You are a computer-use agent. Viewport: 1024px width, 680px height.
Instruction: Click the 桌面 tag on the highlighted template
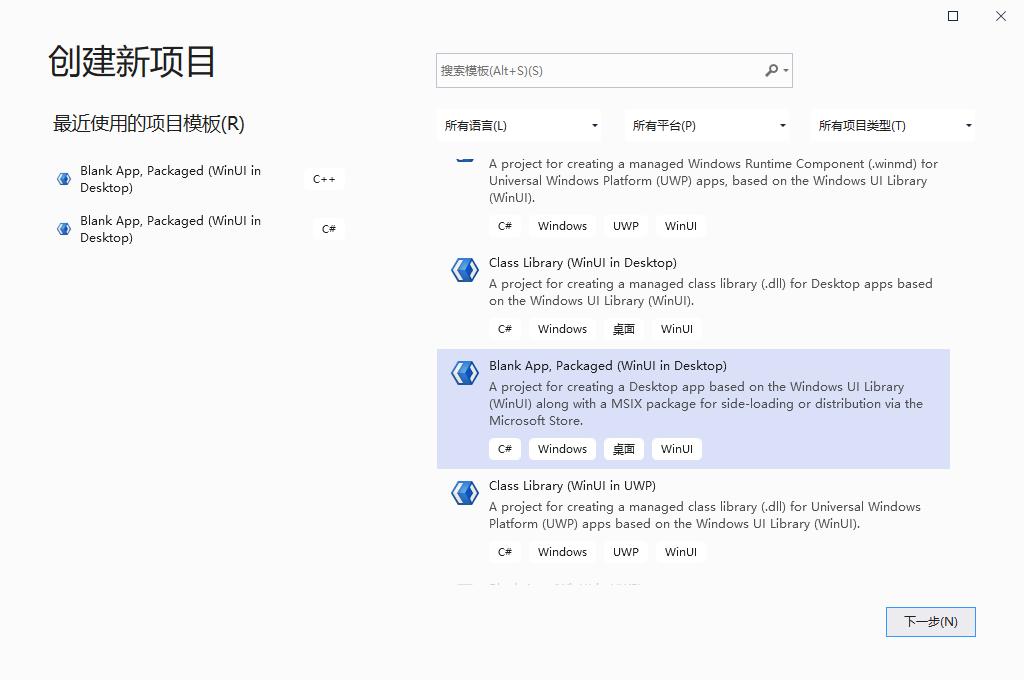(x=623, y=449)
